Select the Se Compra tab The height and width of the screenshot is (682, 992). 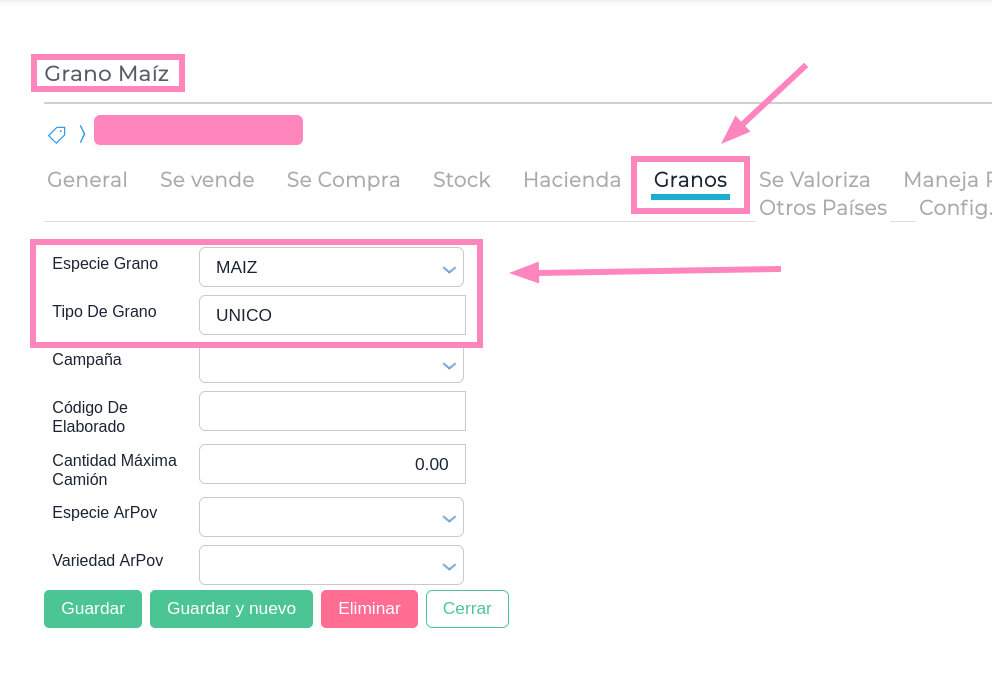pyautogui.click(x=343, y=180)
